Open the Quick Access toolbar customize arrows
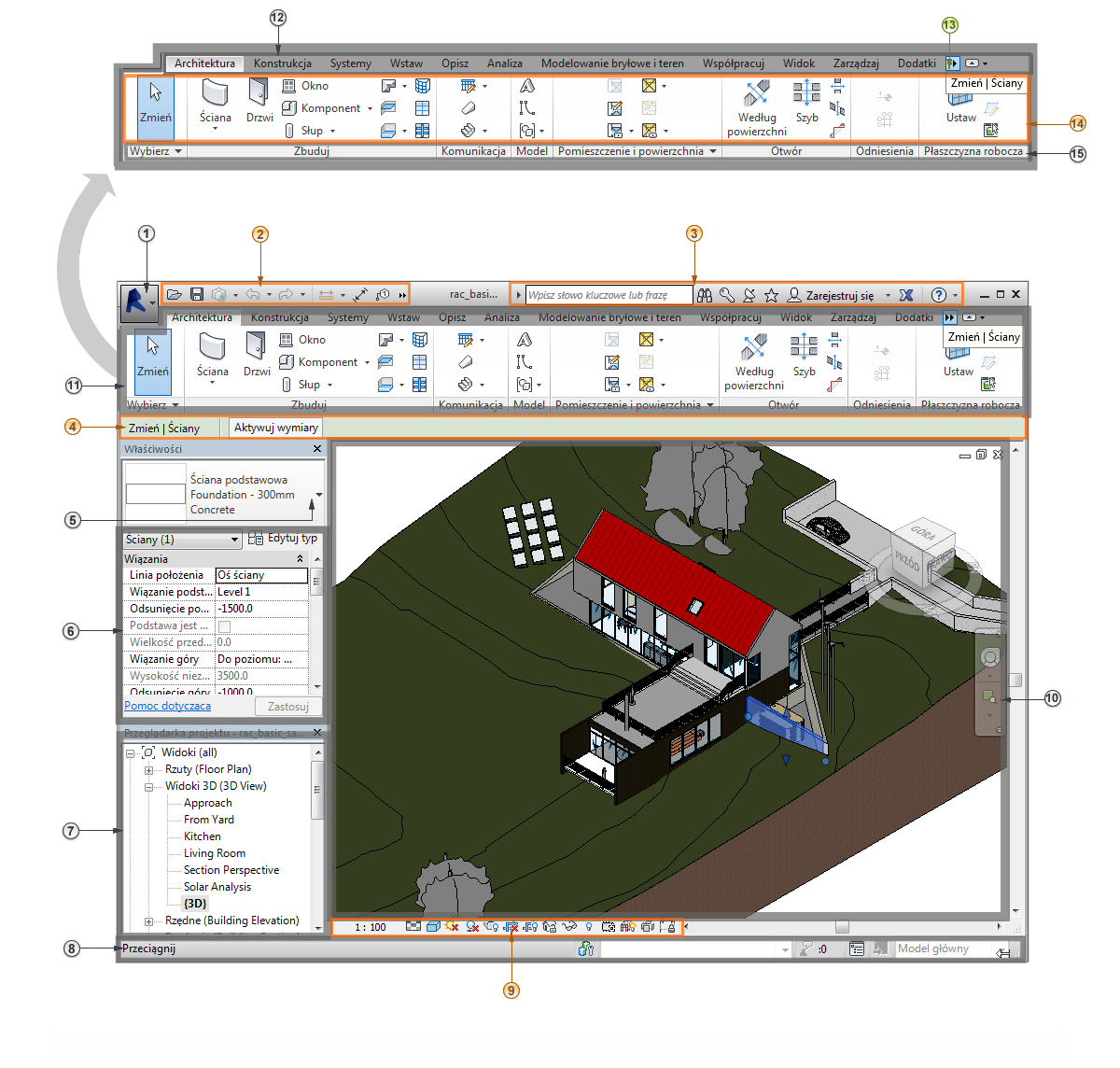This screenshot has width=1120, height=1068. pos(403,295)
